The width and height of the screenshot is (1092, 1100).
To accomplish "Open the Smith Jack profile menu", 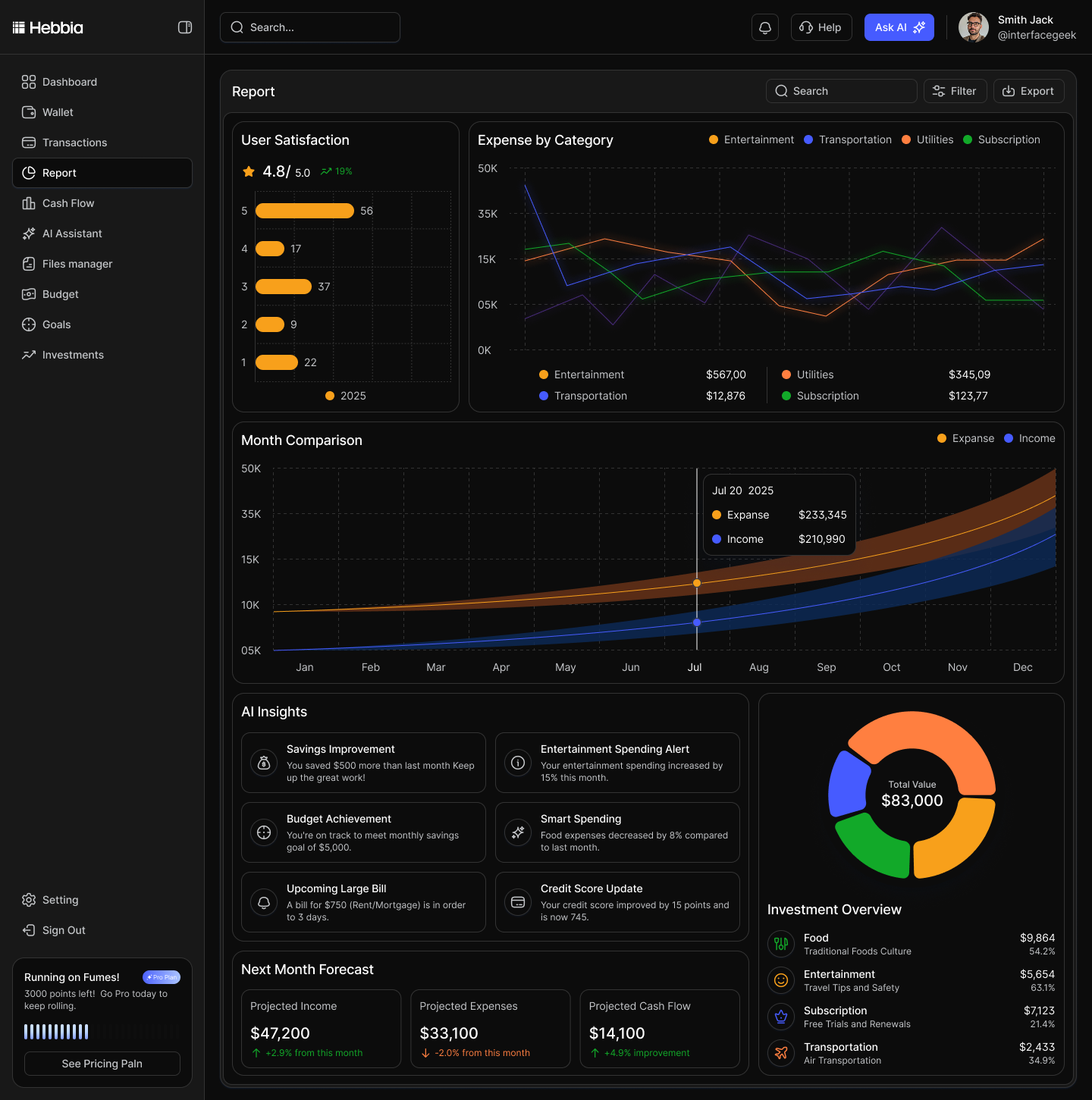I will [1017, 27].
